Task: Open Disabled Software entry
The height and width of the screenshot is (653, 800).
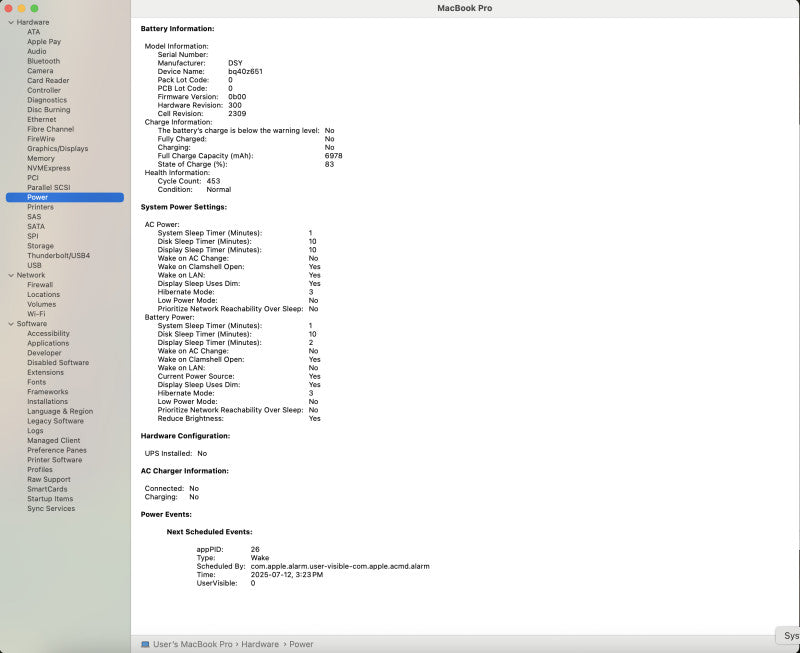Action: tap(58, 363)
